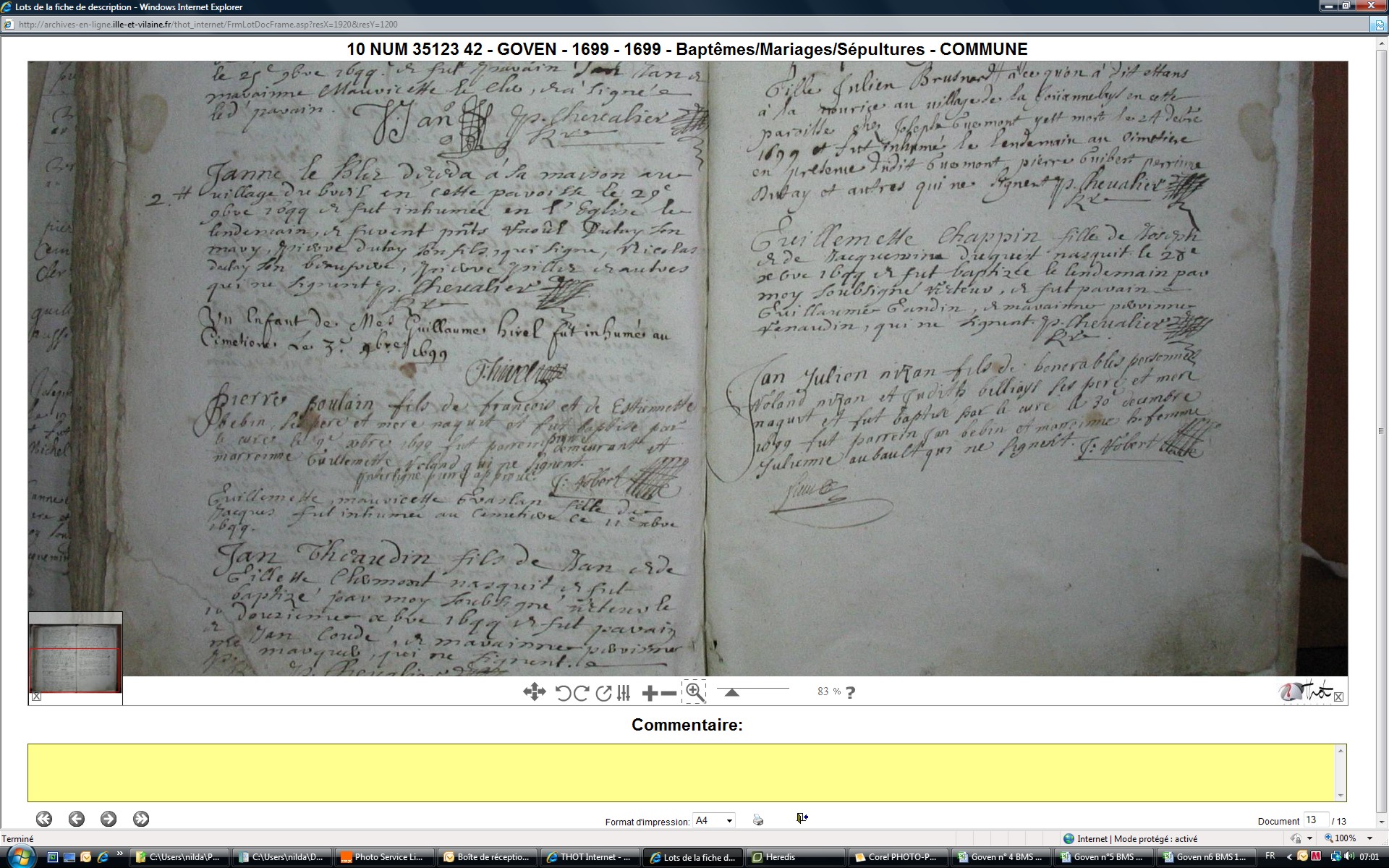
Task: Activate the pan/move image tool
Action: tap(534, 692)
